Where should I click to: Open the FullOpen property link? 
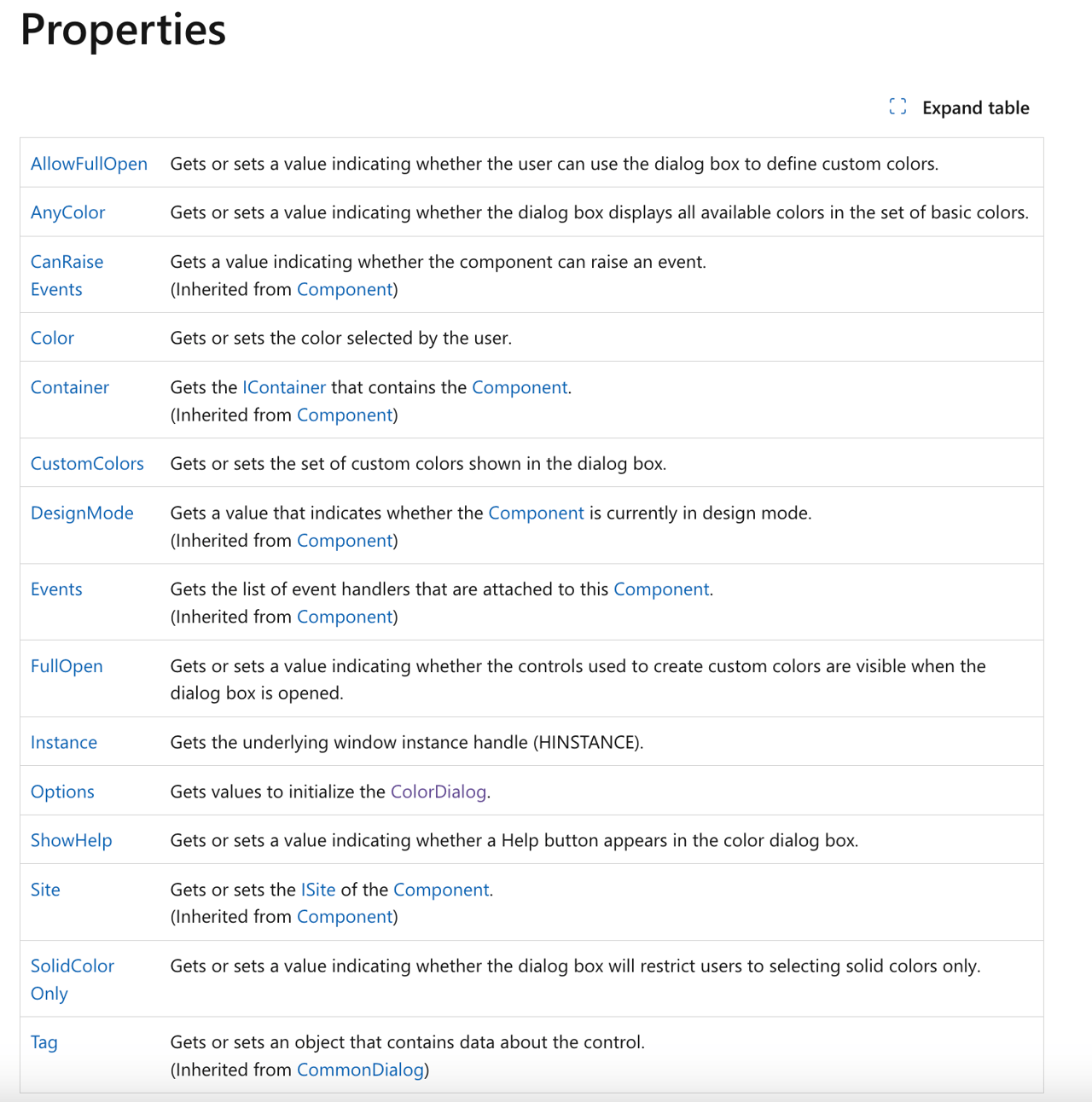click(x=67, y=666)
